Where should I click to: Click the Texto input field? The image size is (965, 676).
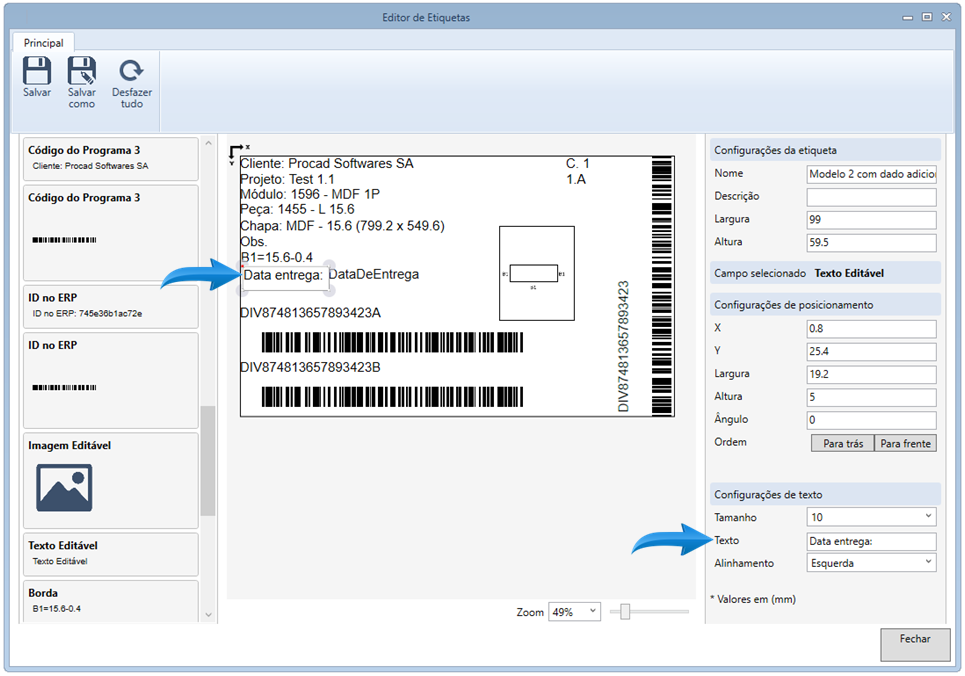click(x=870, y=541)
